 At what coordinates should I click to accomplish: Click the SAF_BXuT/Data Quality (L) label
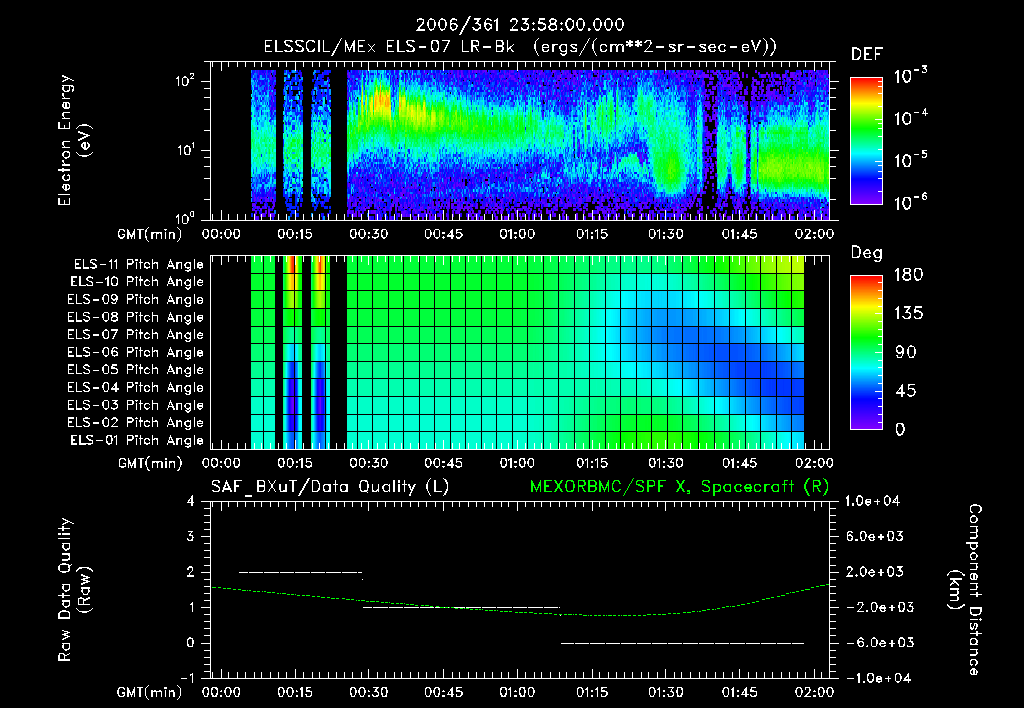point(330,487)
